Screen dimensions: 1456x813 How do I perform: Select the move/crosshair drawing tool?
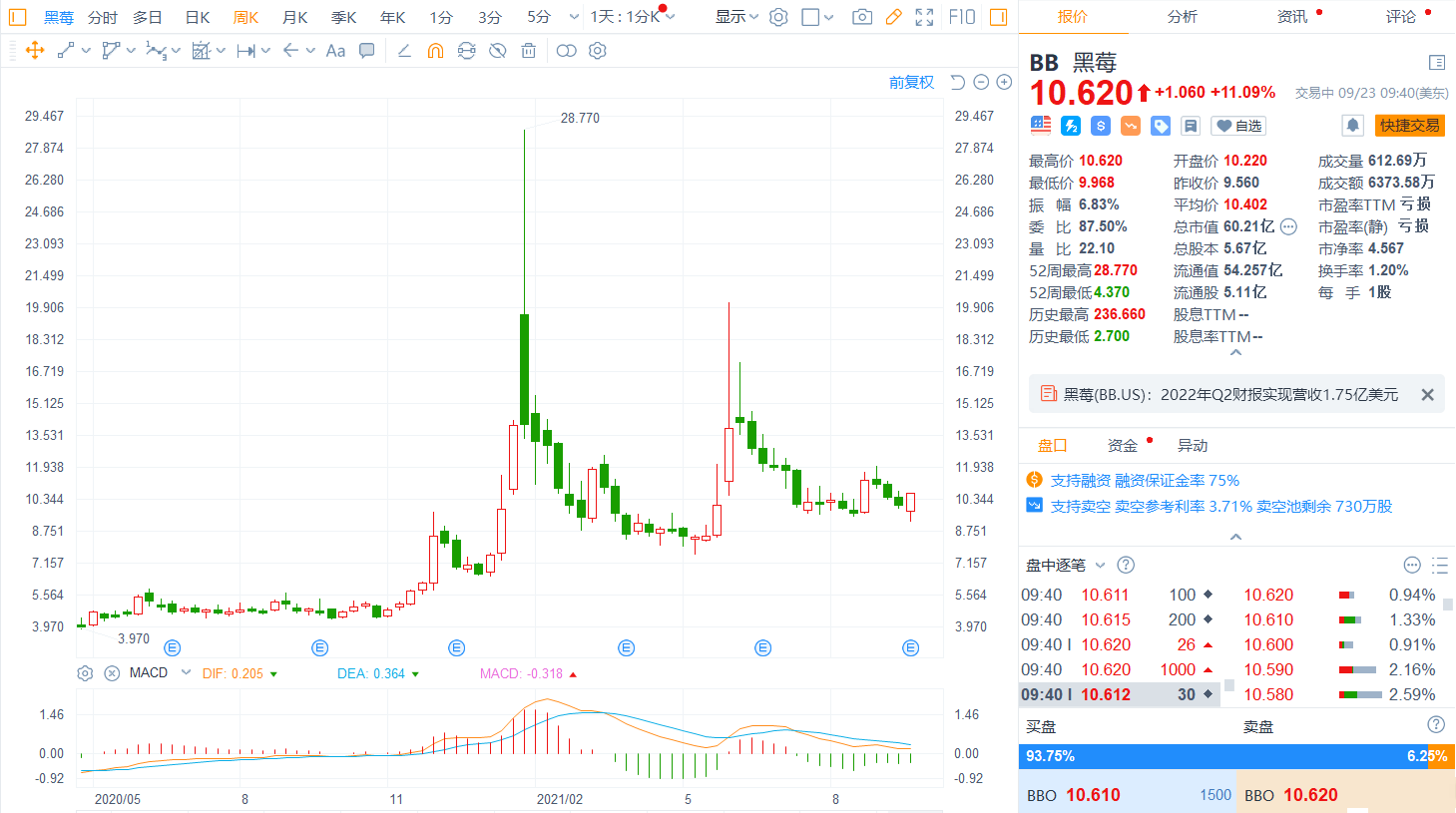pos(35,51)
